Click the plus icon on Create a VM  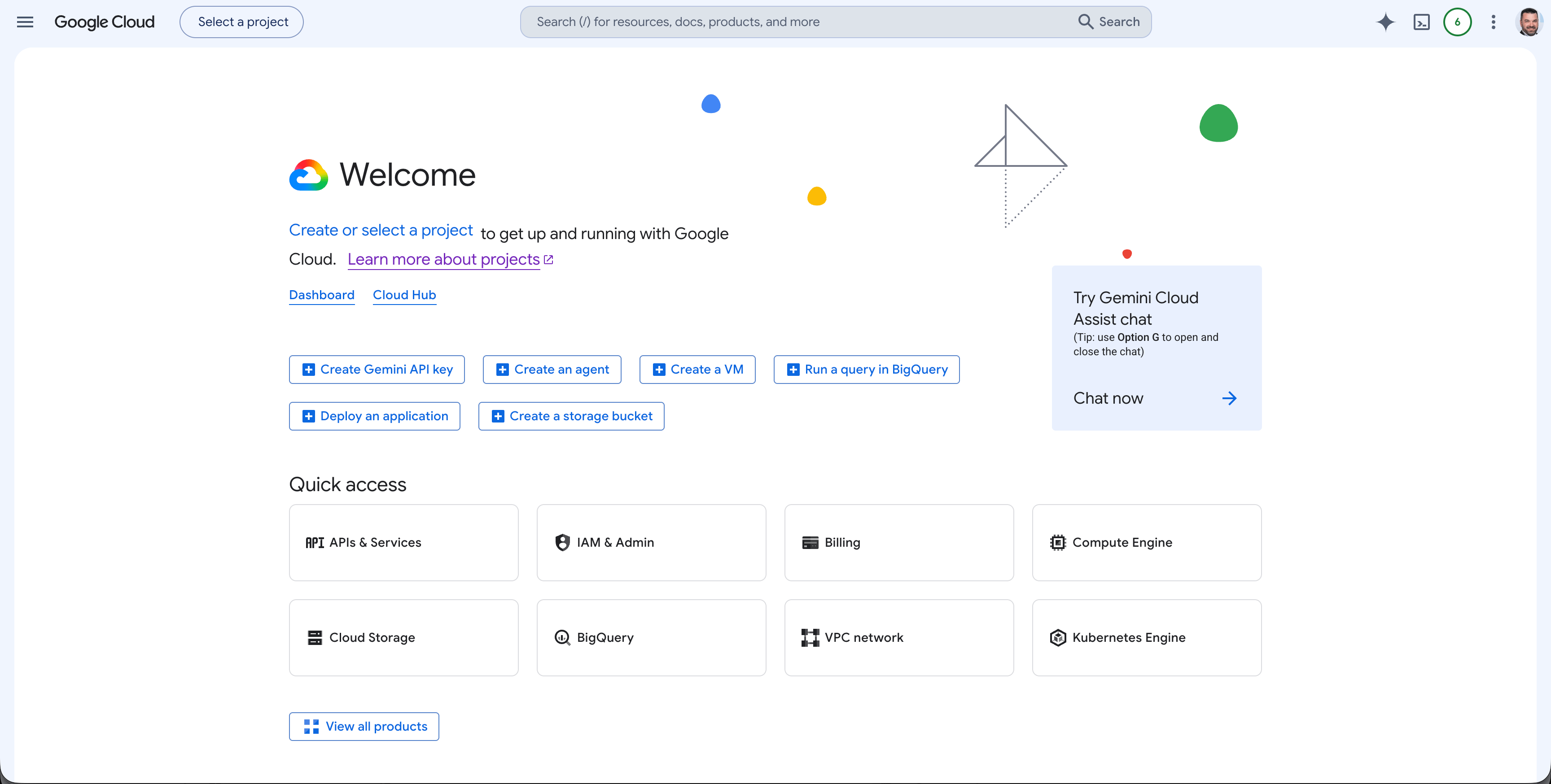[x=659, y=370]
